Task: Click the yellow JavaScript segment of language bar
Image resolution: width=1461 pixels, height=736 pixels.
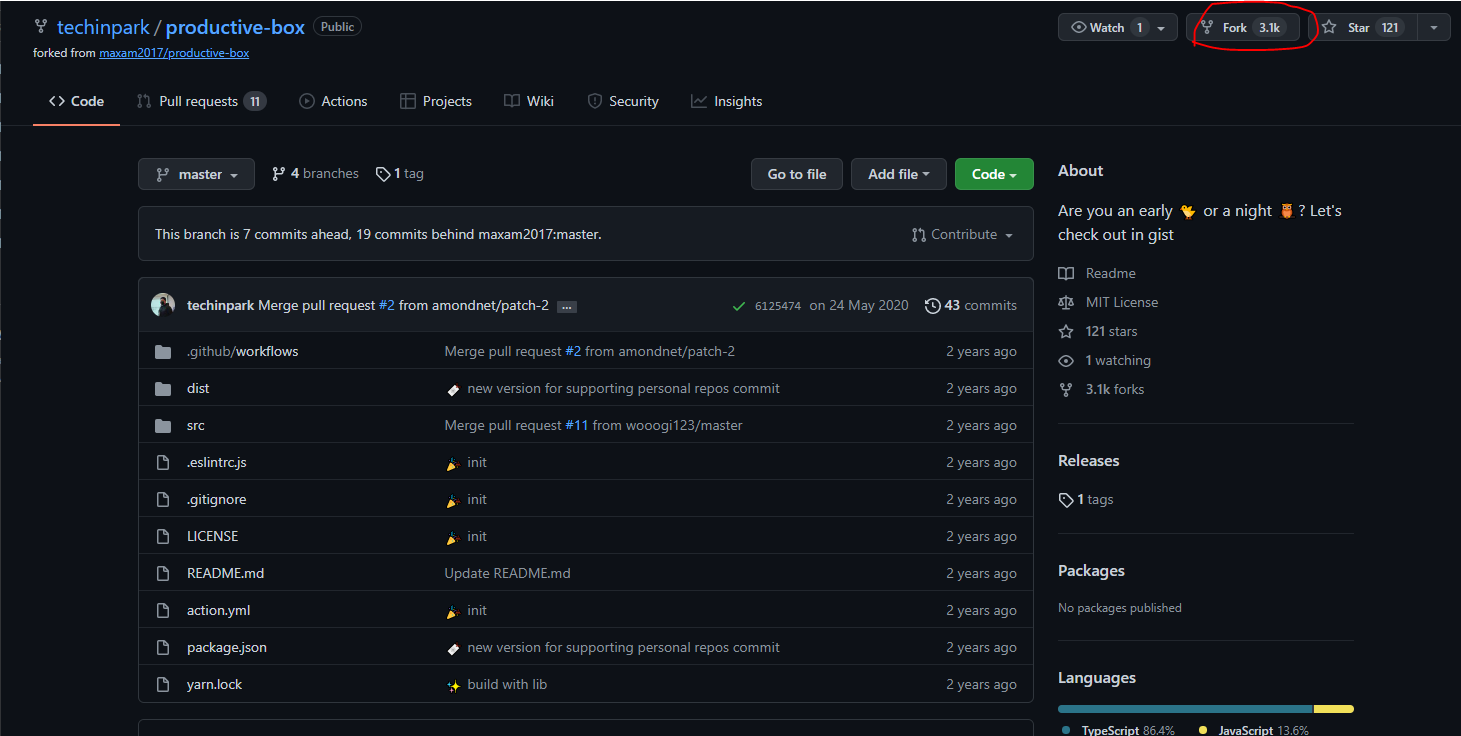Action: click(x=1334, y=709)
